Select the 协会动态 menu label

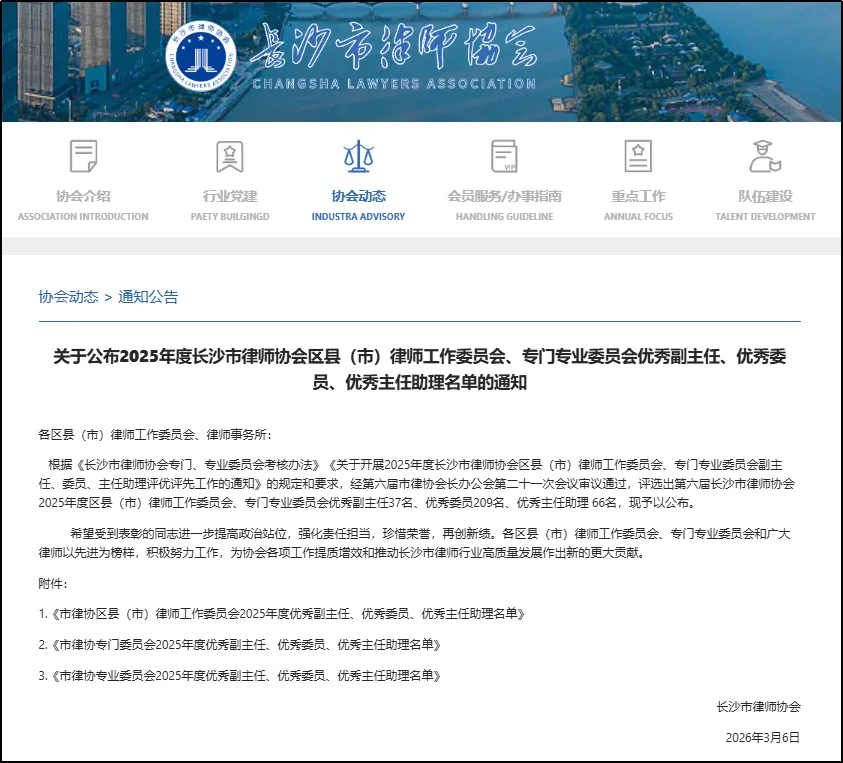(x=359, y=196)
